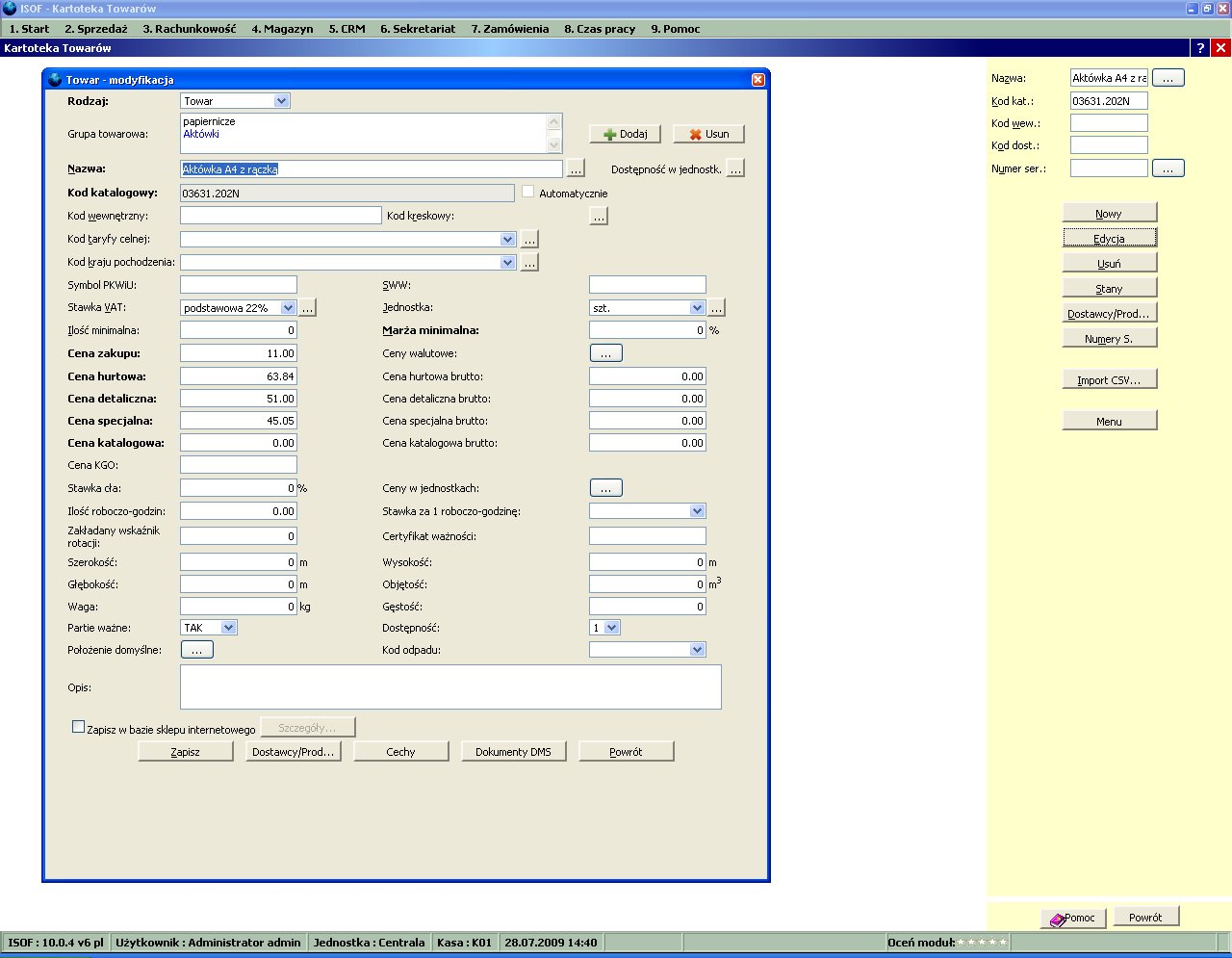Expand the Jednostka dropdown
This screenshot has height=958, width=1232.
(x=697, y=308)
